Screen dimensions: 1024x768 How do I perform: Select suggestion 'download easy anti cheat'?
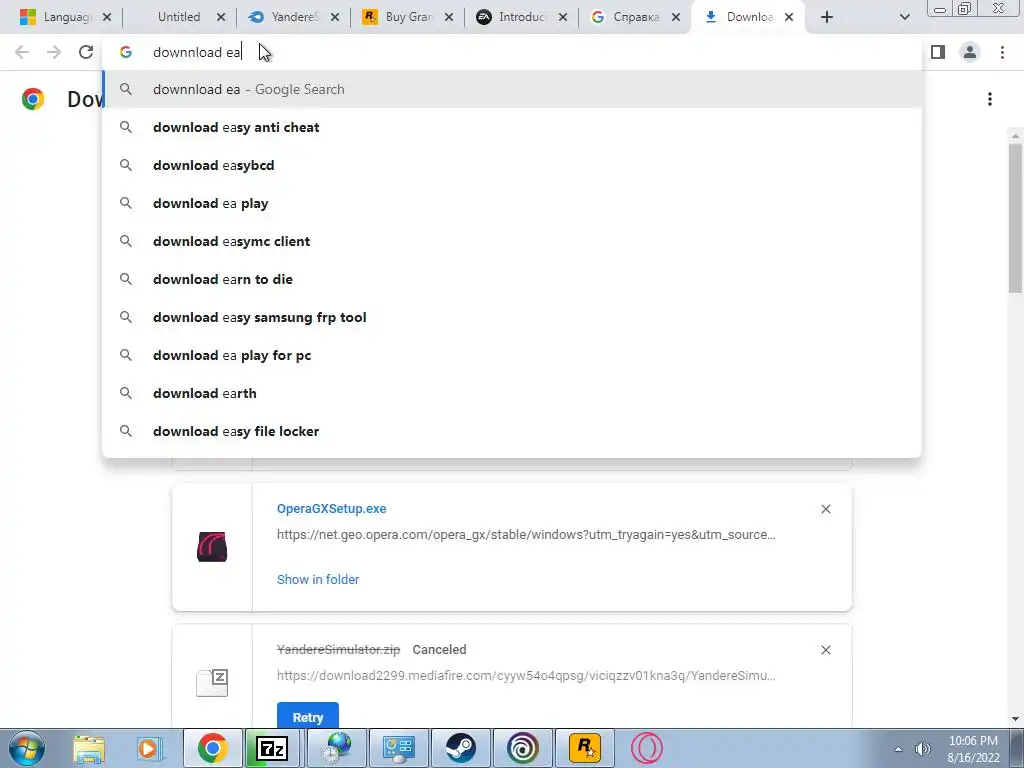point(512,127)
